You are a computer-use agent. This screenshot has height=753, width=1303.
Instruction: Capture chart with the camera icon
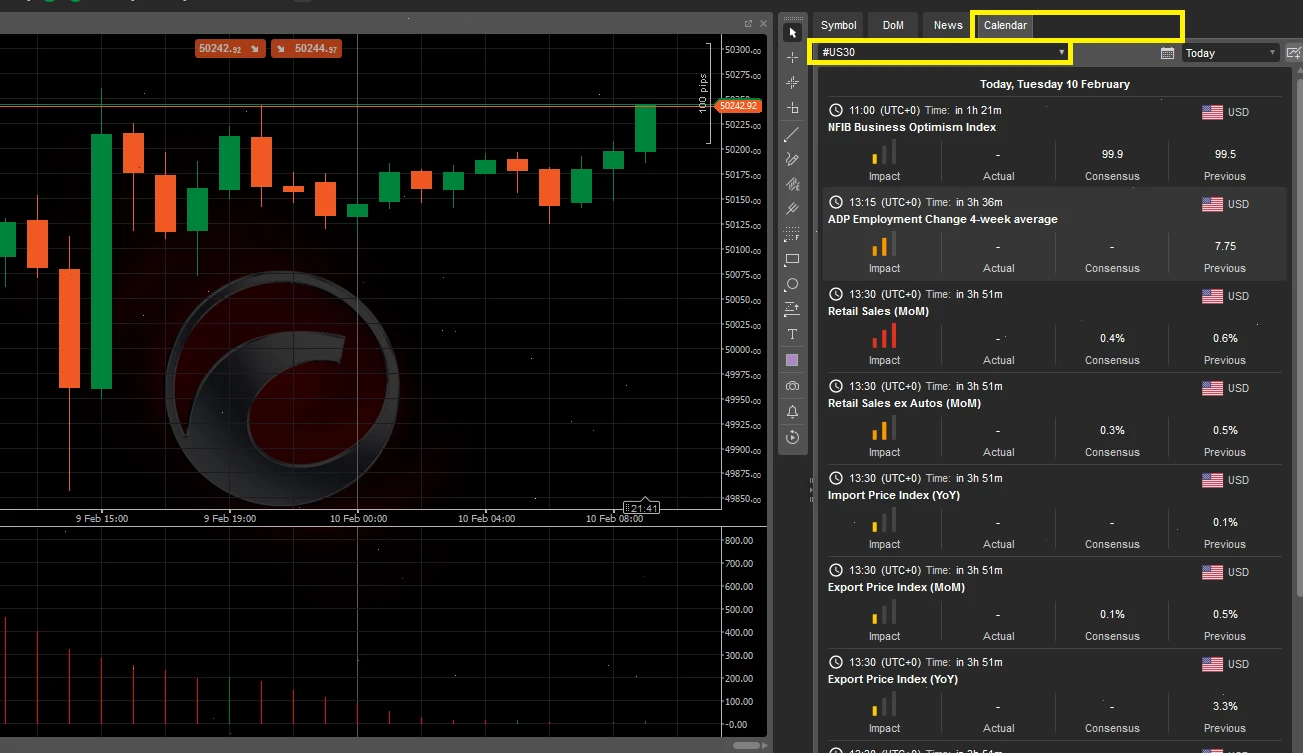(792, 385)
